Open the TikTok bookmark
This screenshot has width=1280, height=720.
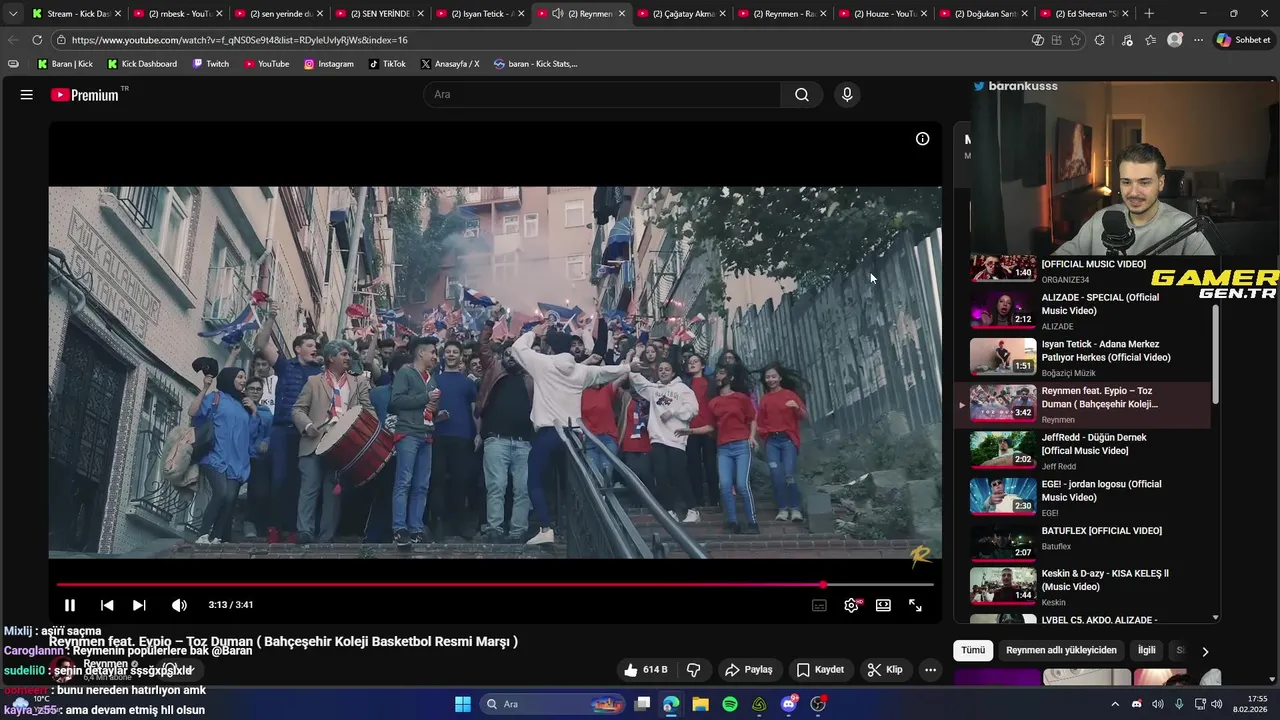387,64
